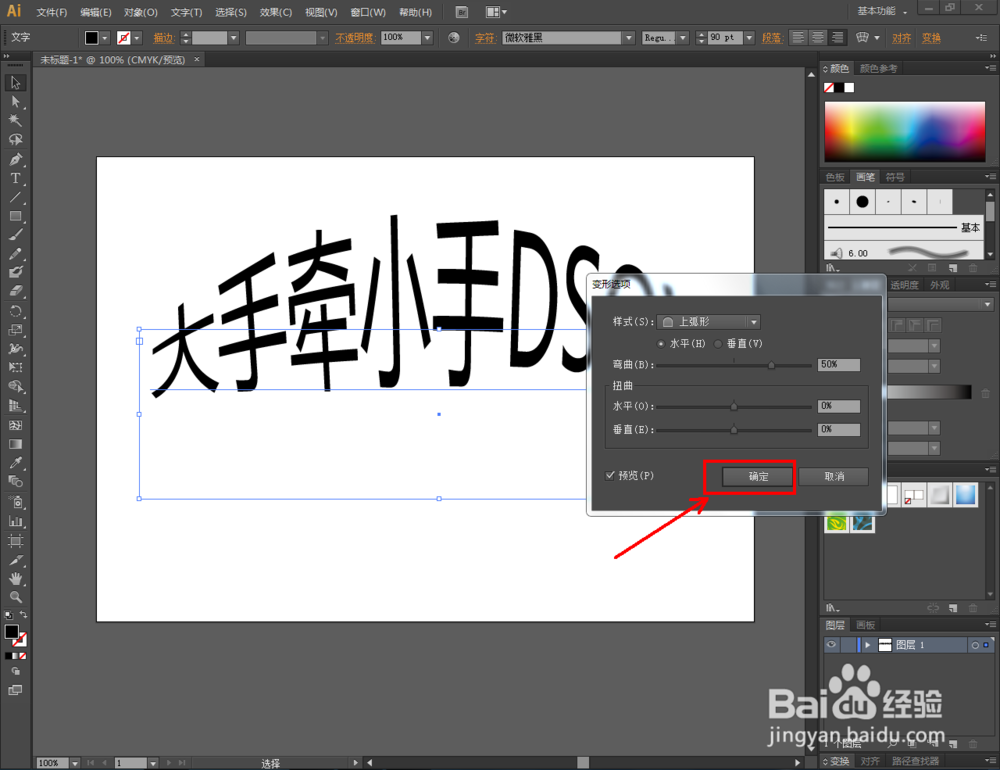This screenshot has width=1000, height=770.
Task: Click the 变换 link in control bar
Action: [931, 38]
